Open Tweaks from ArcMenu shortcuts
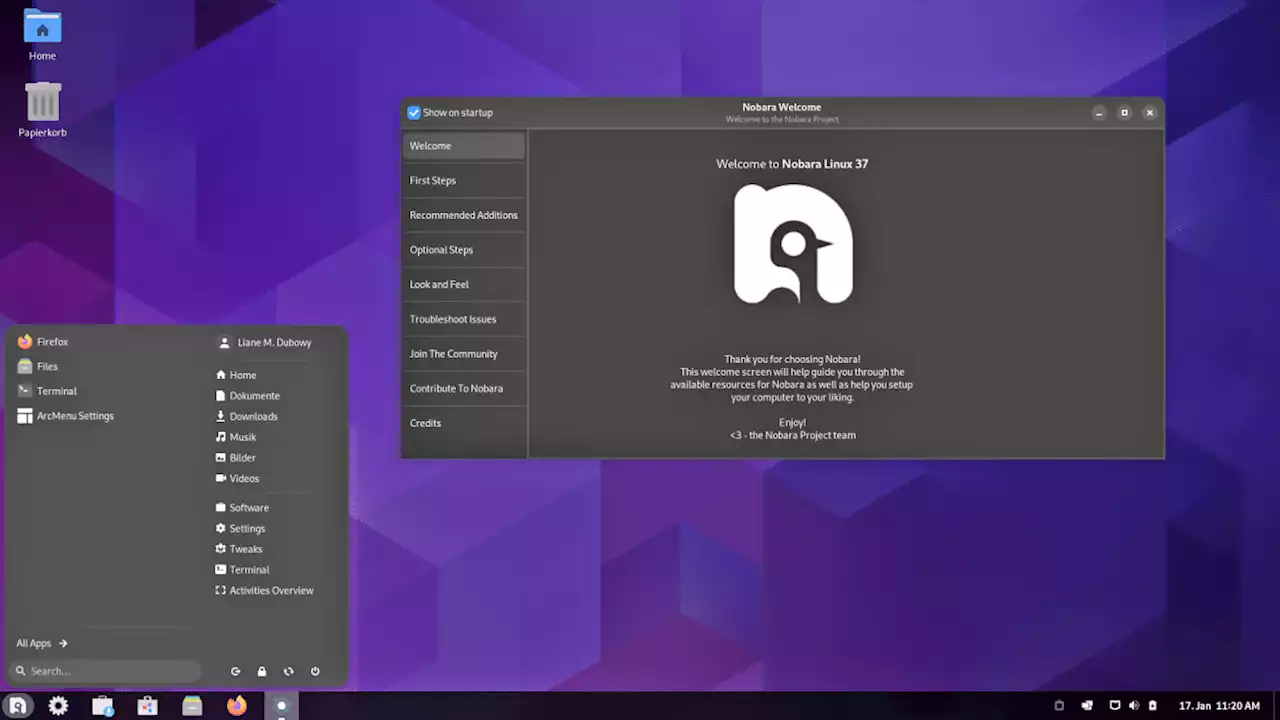 coord(239,549)
